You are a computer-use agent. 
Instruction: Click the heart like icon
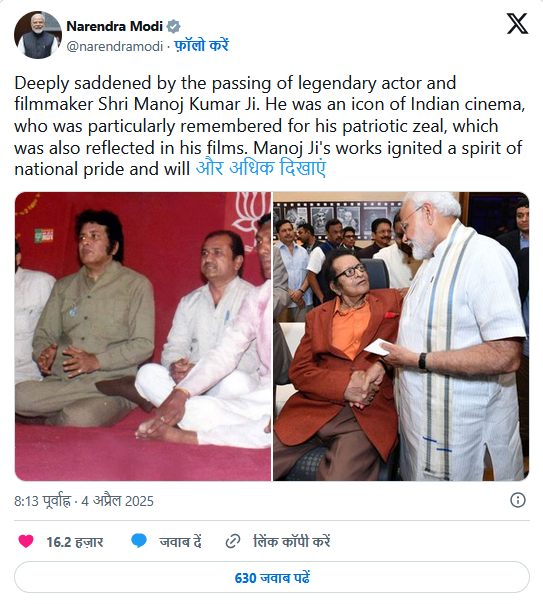point(26,541)
